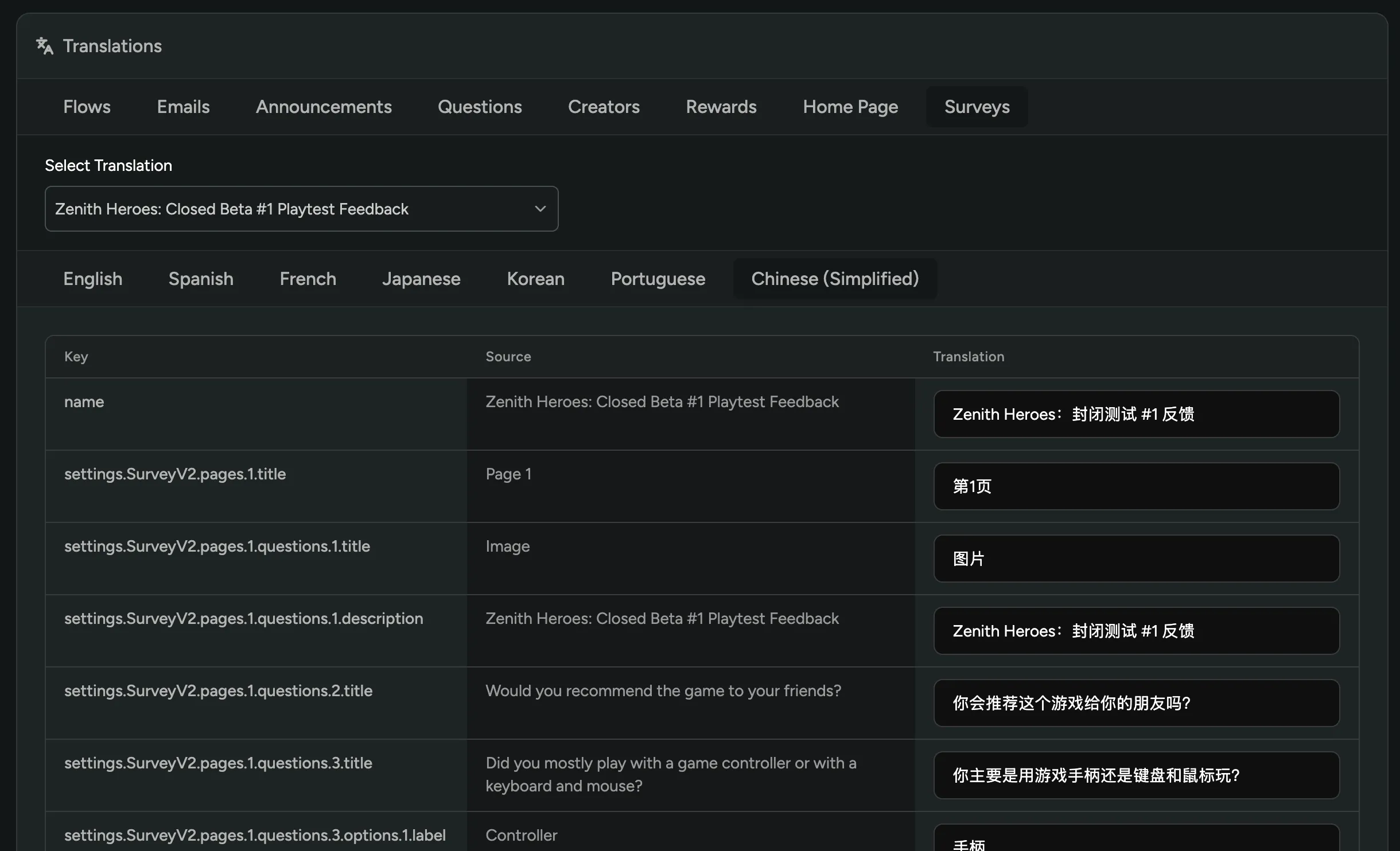Select the settings.SurveyV2.pages.1.questions.1.title key

[217, 546]
